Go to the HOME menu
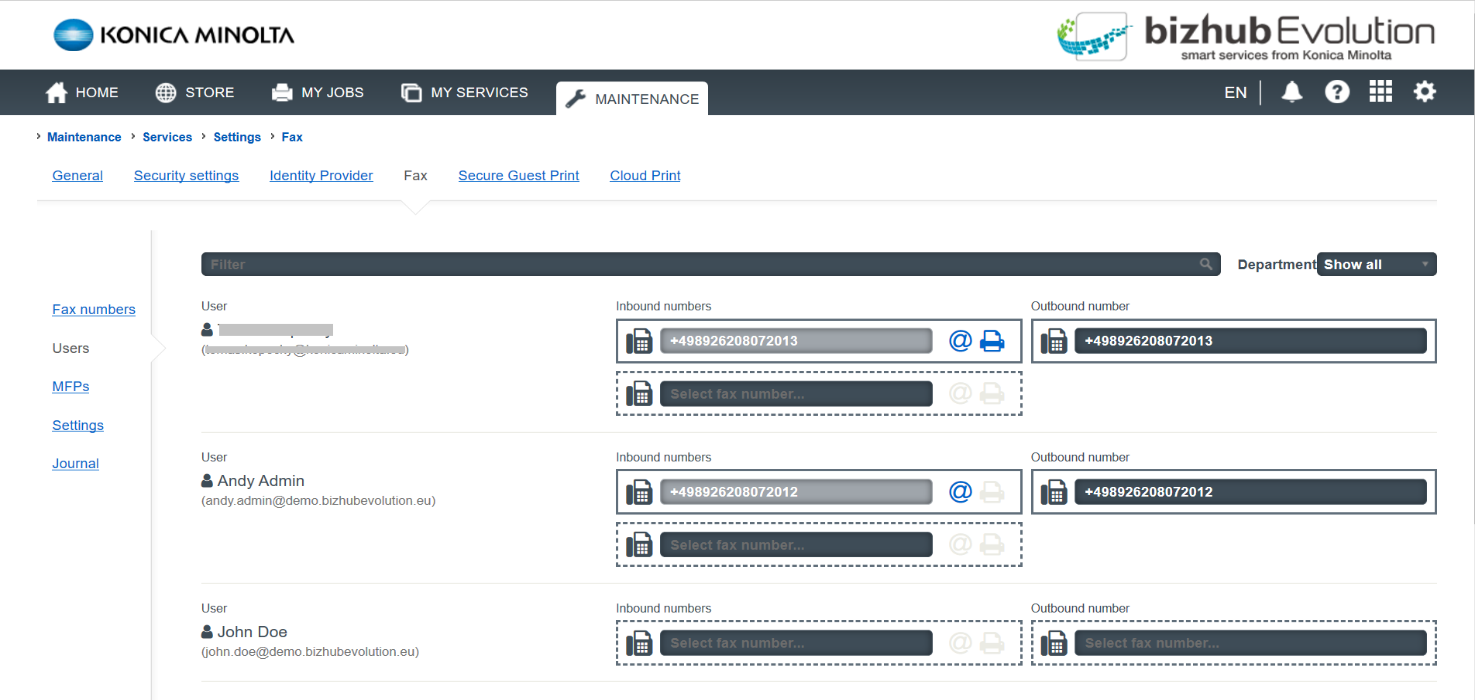 click(x=83, y=92)
